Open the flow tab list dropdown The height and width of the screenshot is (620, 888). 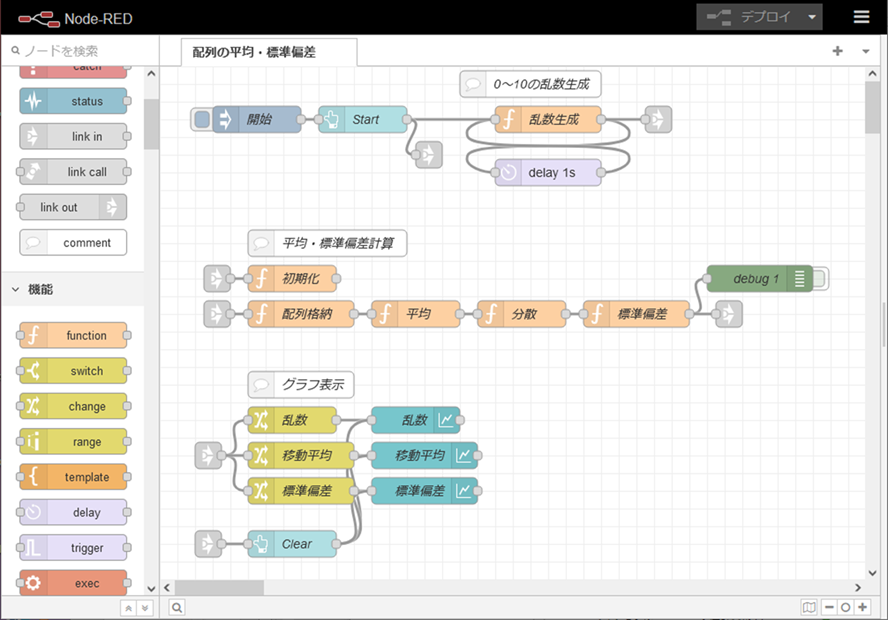pyautogui.click(x=865, y=51)
